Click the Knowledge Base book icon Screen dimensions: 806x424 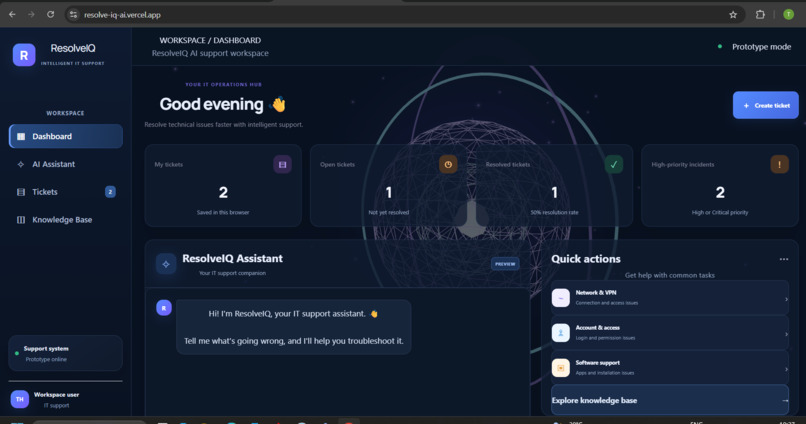(x=21, y=219)
